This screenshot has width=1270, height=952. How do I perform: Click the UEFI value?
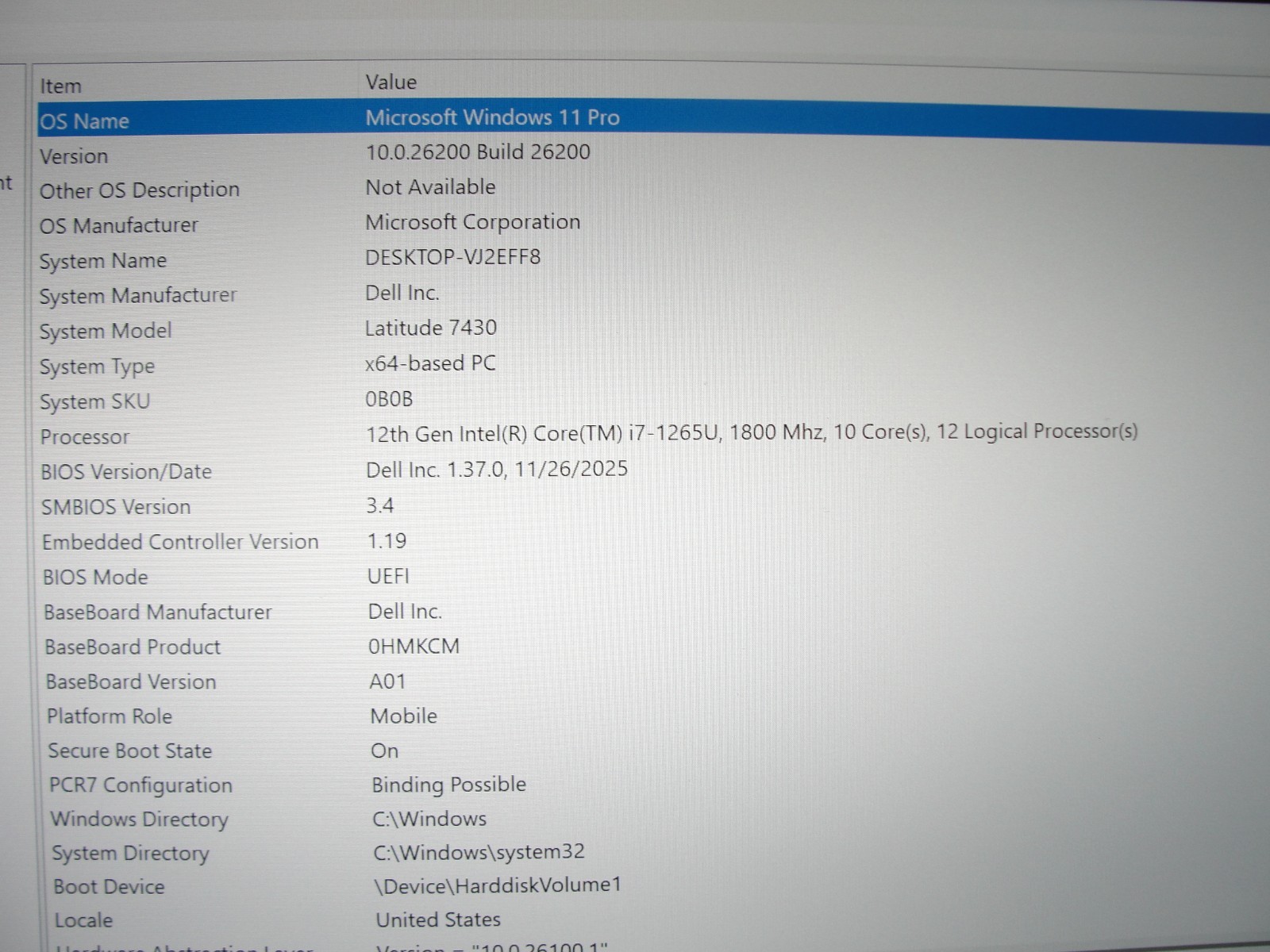coord(388,576)
